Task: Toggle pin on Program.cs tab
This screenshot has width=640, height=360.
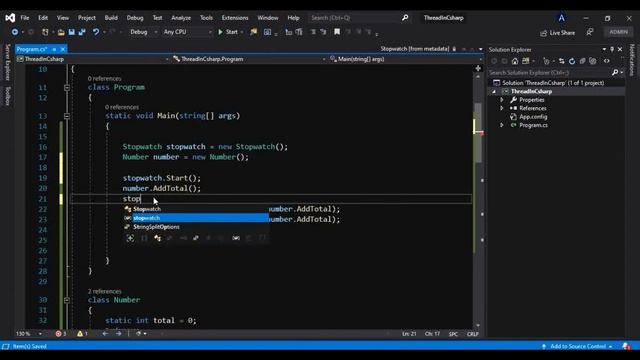Action: (54, 49)
